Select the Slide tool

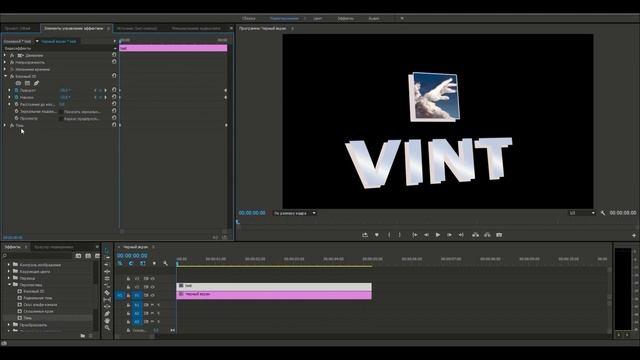click(x=107, y=307)
